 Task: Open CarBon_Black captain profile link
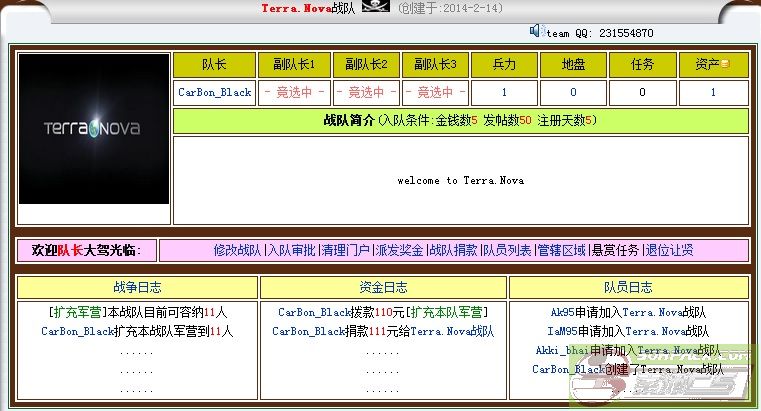click(214, 92)
